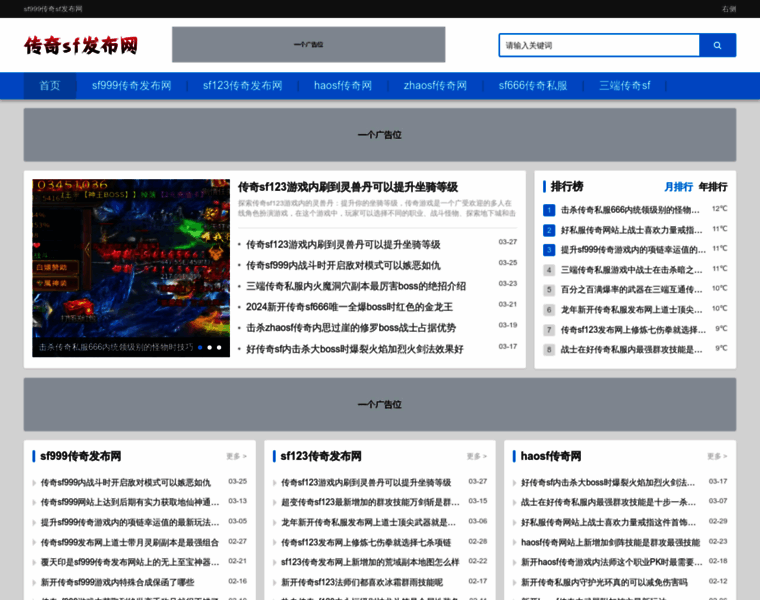Select the first carousel dot indicator

(200, 347)
